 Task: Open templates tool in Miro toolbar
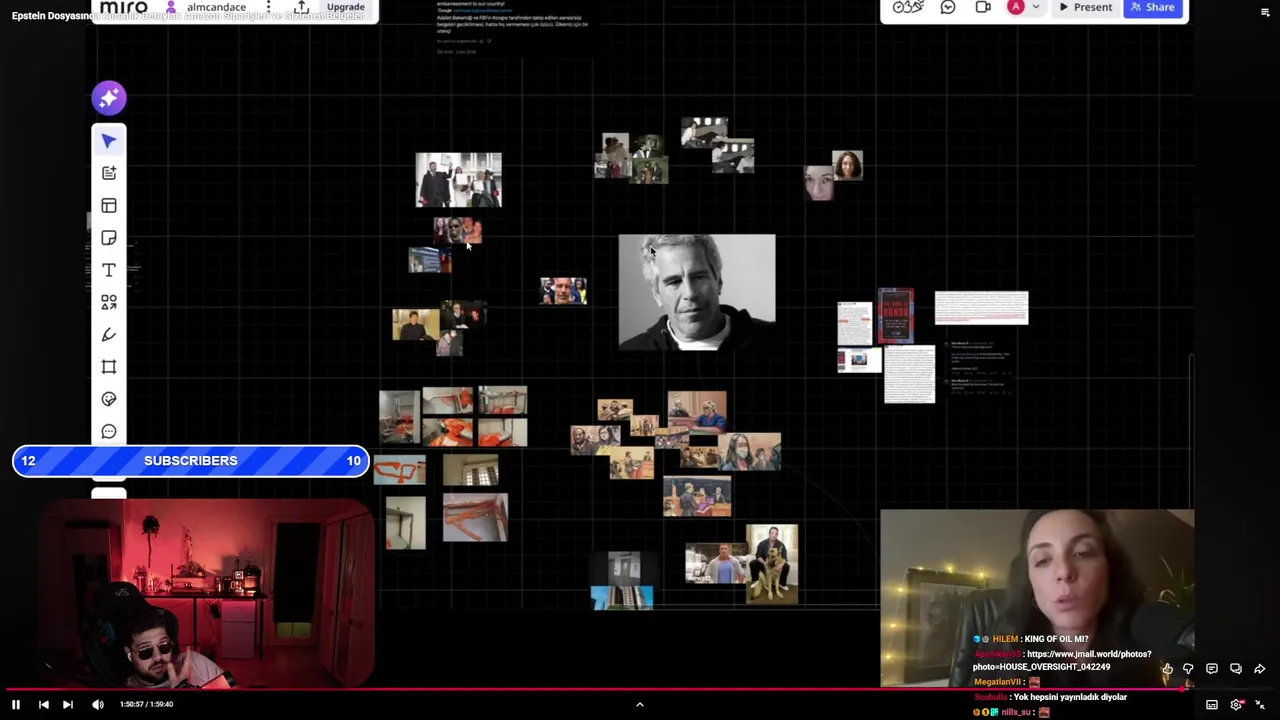pos(109,174)
